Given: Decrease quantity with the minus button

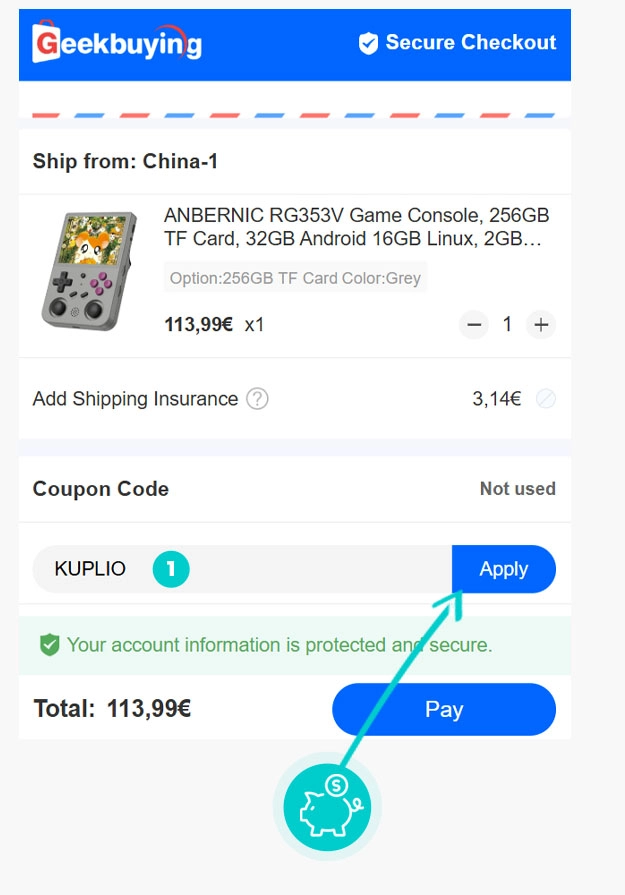Looking at the screenshot, I should 474,324.
